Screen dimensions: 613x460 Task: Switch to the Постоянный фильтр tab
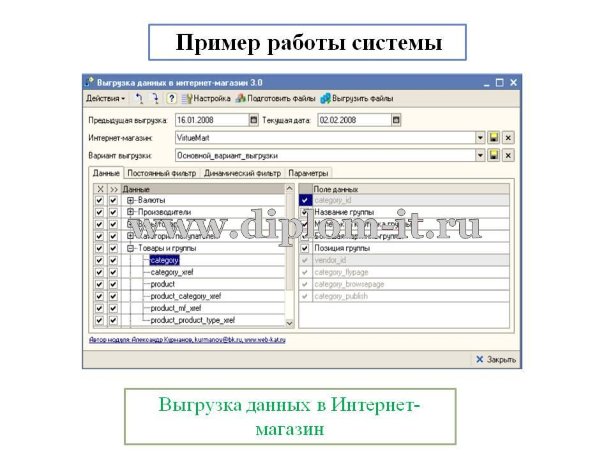[x=162, y=173]
